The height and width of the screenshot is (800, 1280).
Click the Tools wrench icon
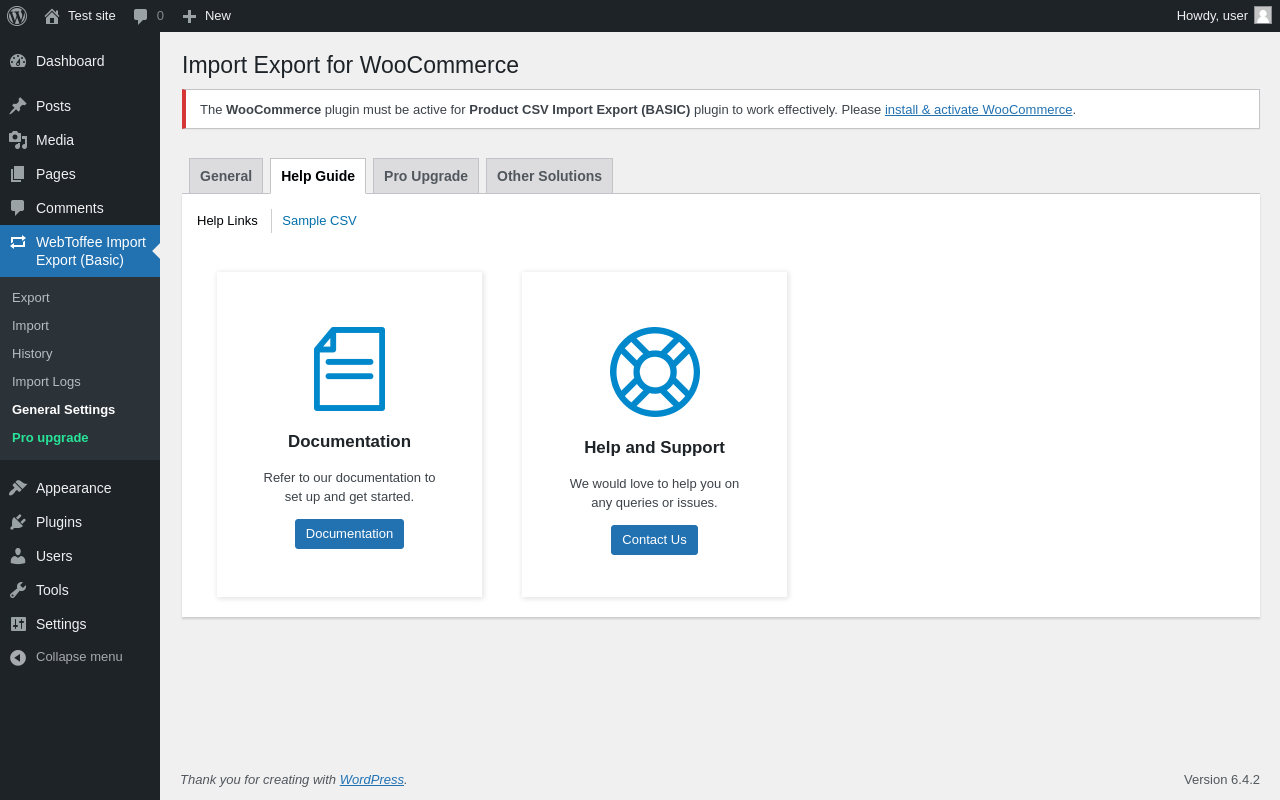(18, 590)
